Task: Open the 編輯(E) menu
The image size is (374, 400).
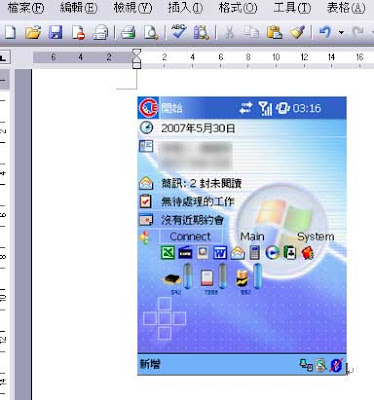Action: tap(79, 8)
